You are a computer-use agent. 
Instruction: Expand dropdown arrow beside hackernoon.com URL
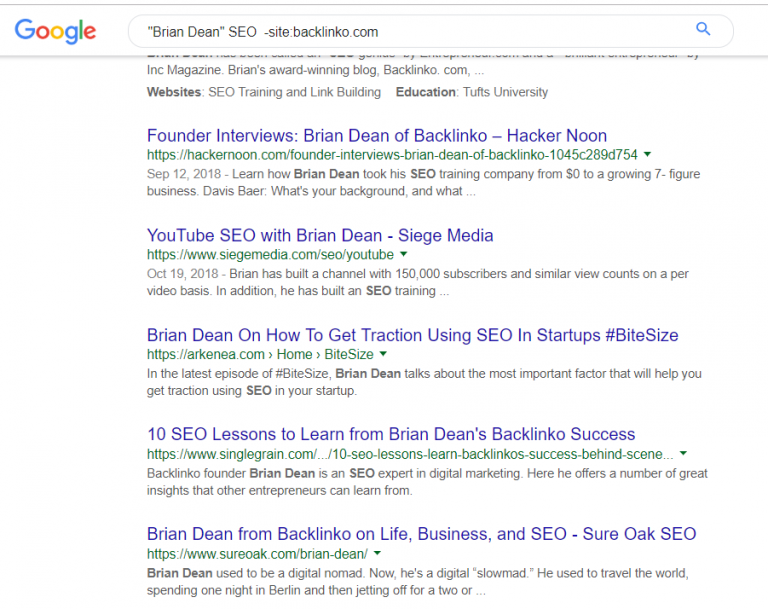pos(648,155)
